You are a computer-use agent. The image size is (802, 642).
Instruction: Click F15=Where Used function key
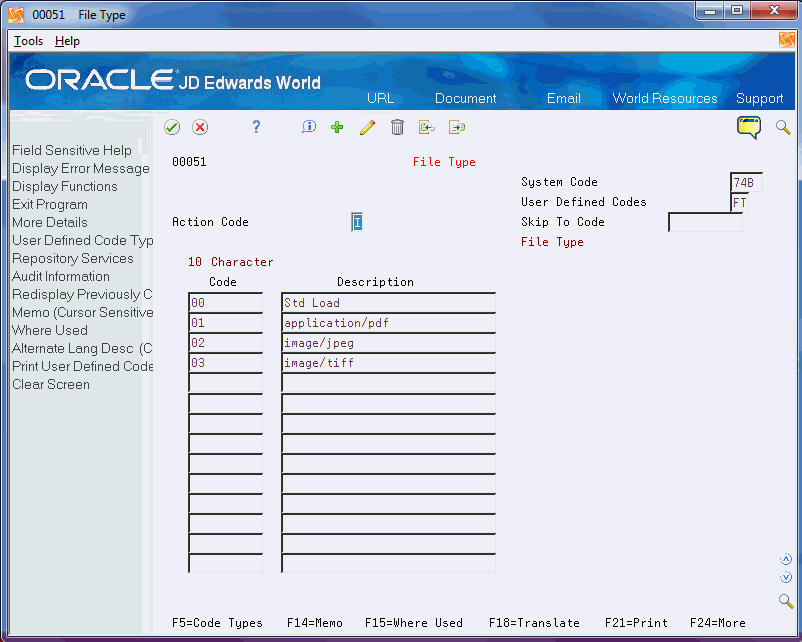414,623
